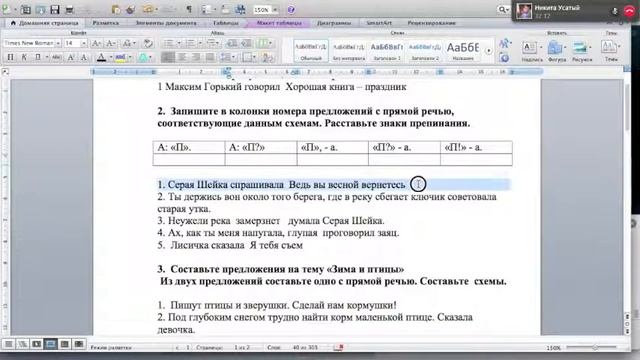The image size is (640, 360).
Task: Select Justify text alignment
Action: point(210,57)
